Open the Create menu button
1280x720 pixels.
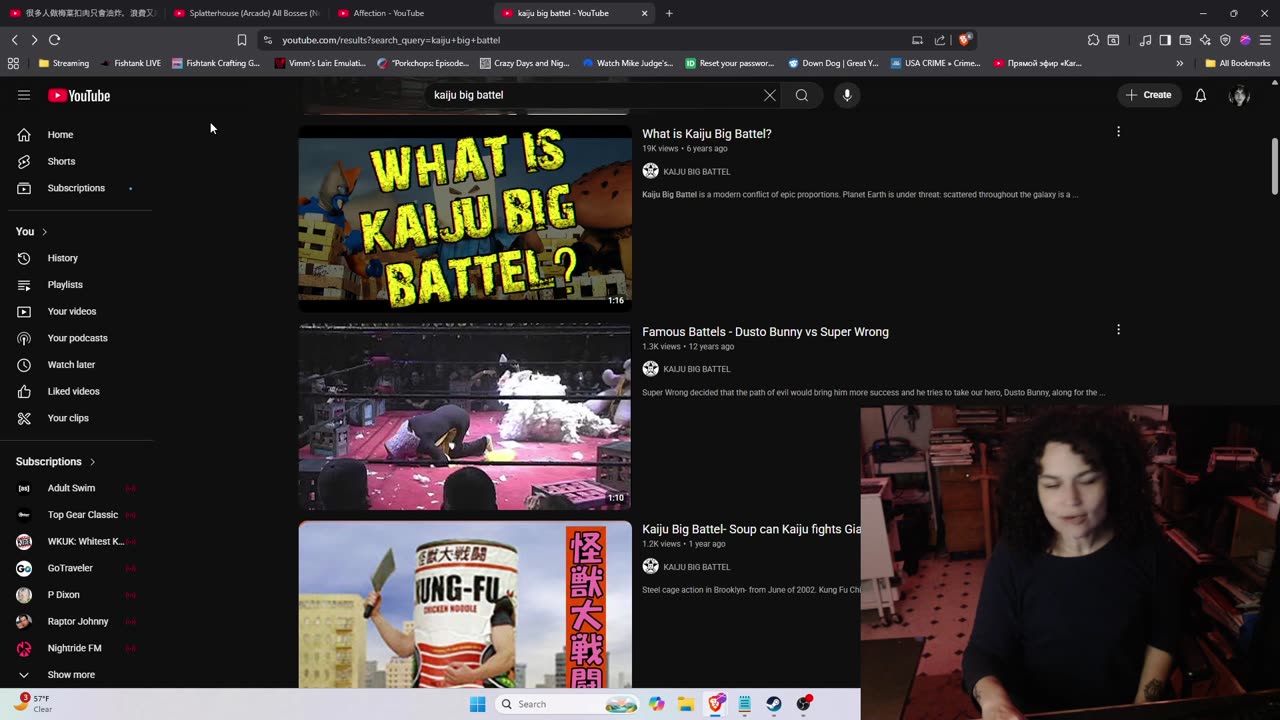click(x=1148, y=95)
